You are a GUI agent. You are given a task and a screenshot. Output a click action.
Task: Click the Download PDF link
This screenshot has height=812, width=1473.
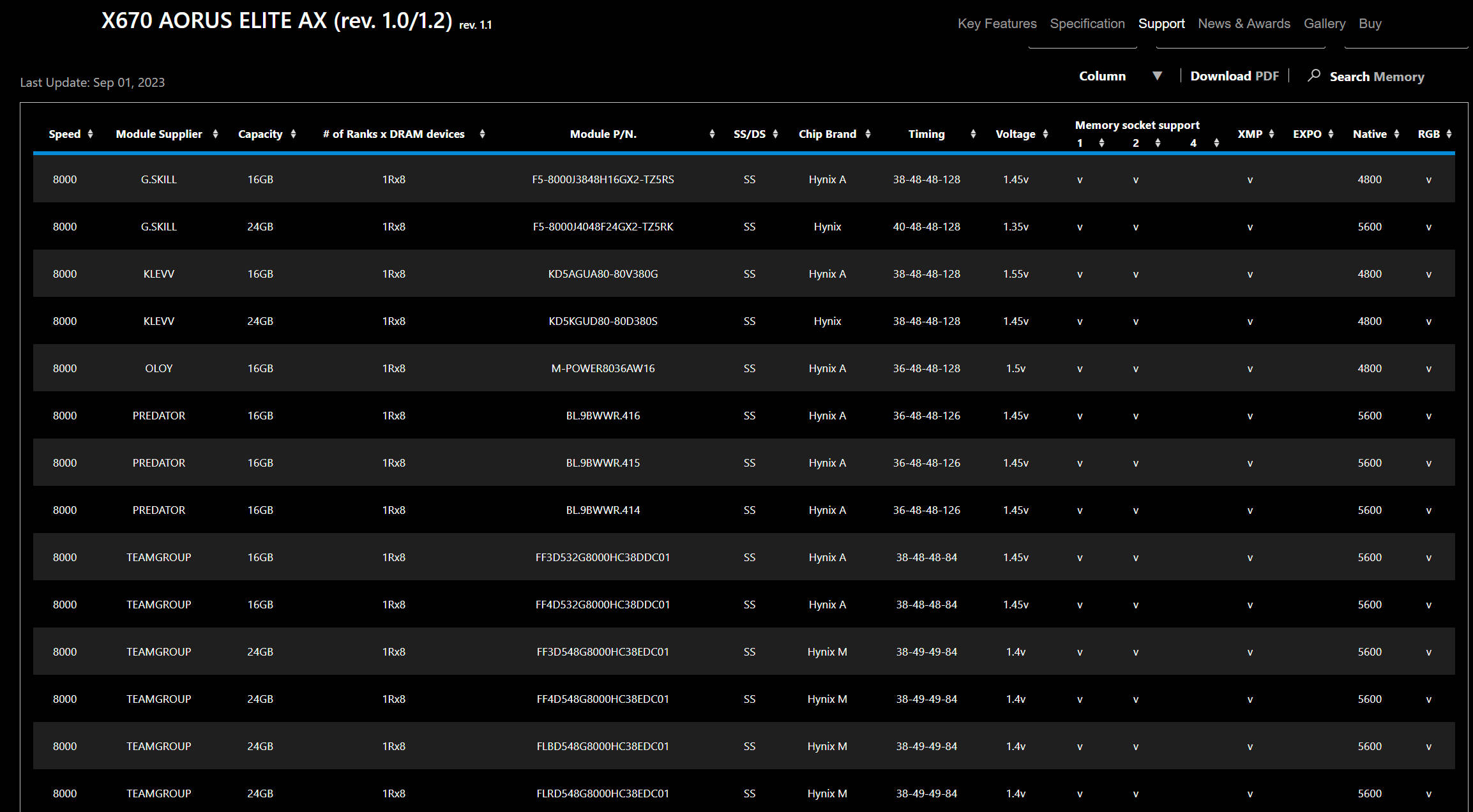1235,76
